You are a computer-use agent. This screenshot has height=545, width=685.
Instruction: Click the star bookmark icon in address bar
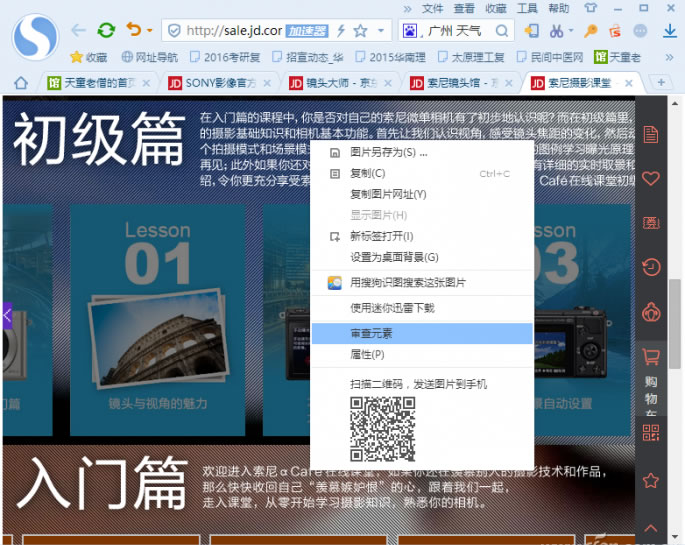click(x=360, y=30)
